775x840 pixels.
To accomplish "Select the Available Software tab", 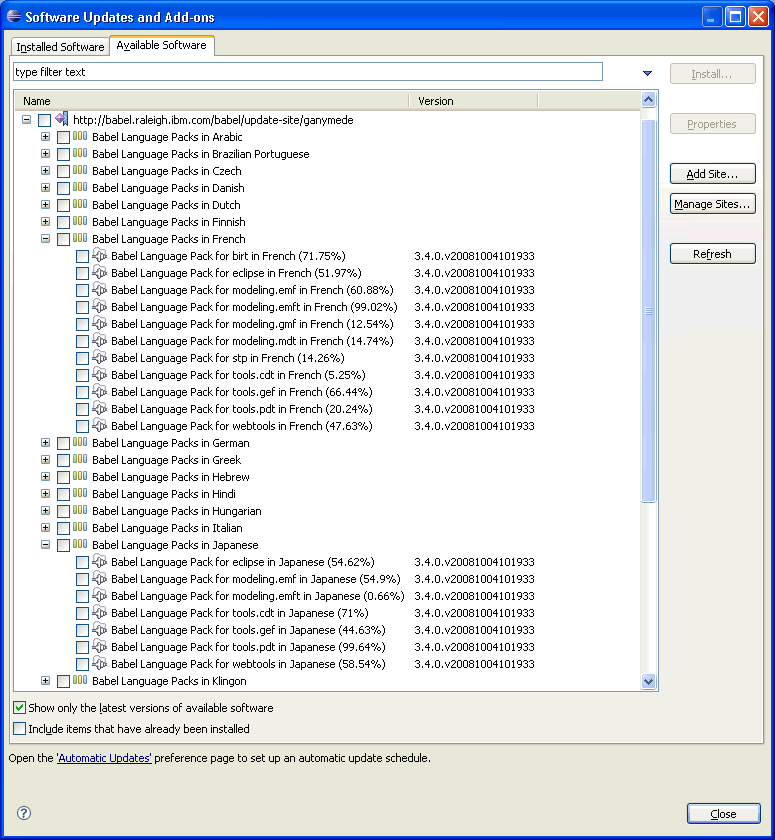I will click(x=161, y=46).
